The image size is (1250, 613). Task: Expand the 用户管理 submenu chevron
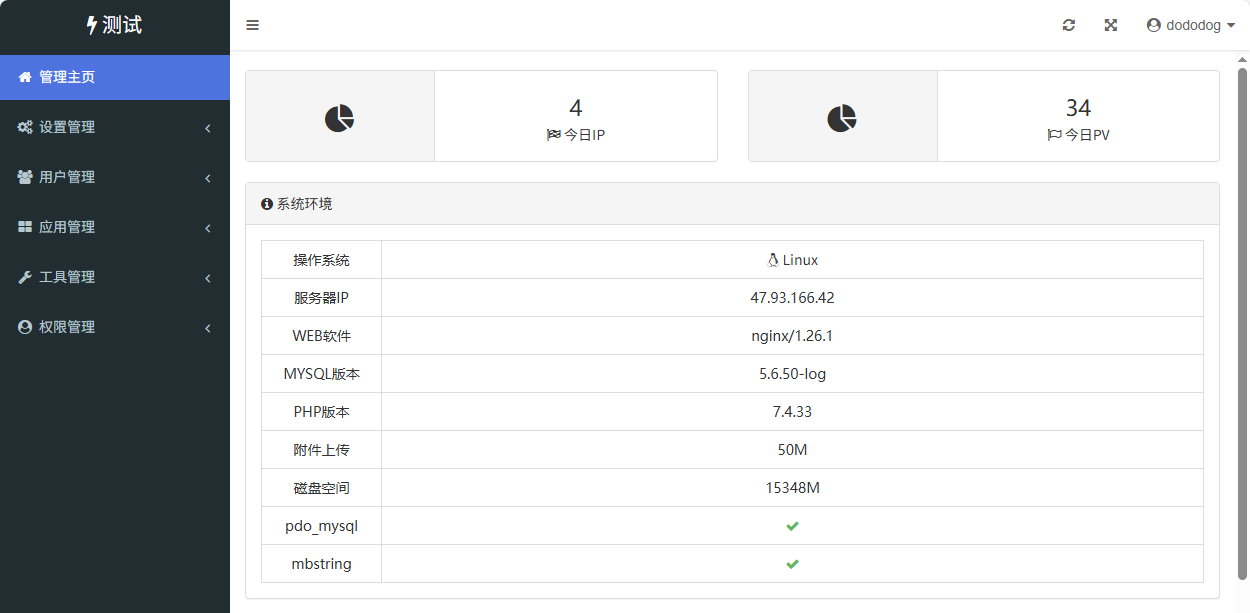(208, 178)
